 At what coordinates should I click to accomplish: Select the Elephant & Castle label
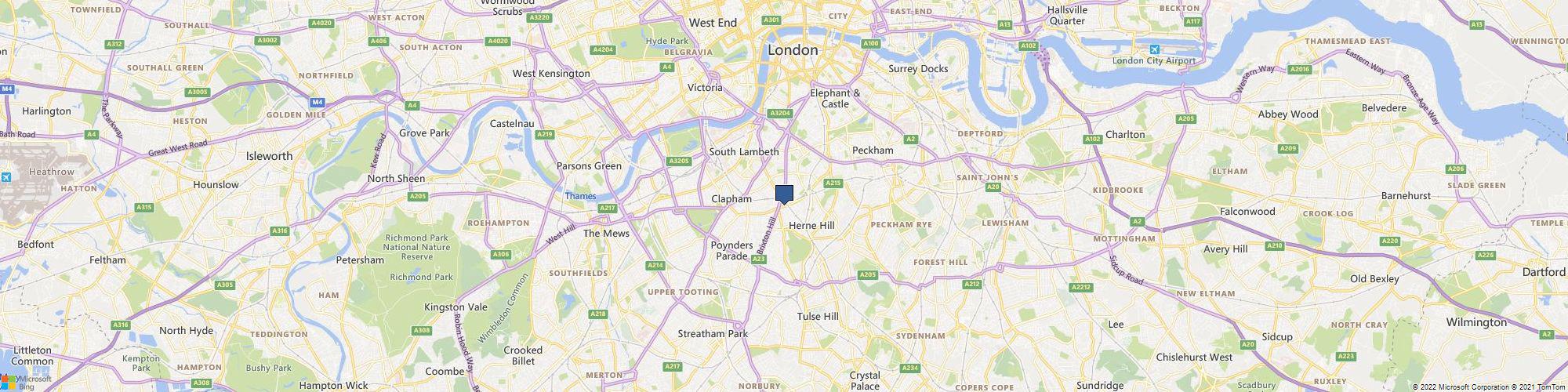point(835,98)
